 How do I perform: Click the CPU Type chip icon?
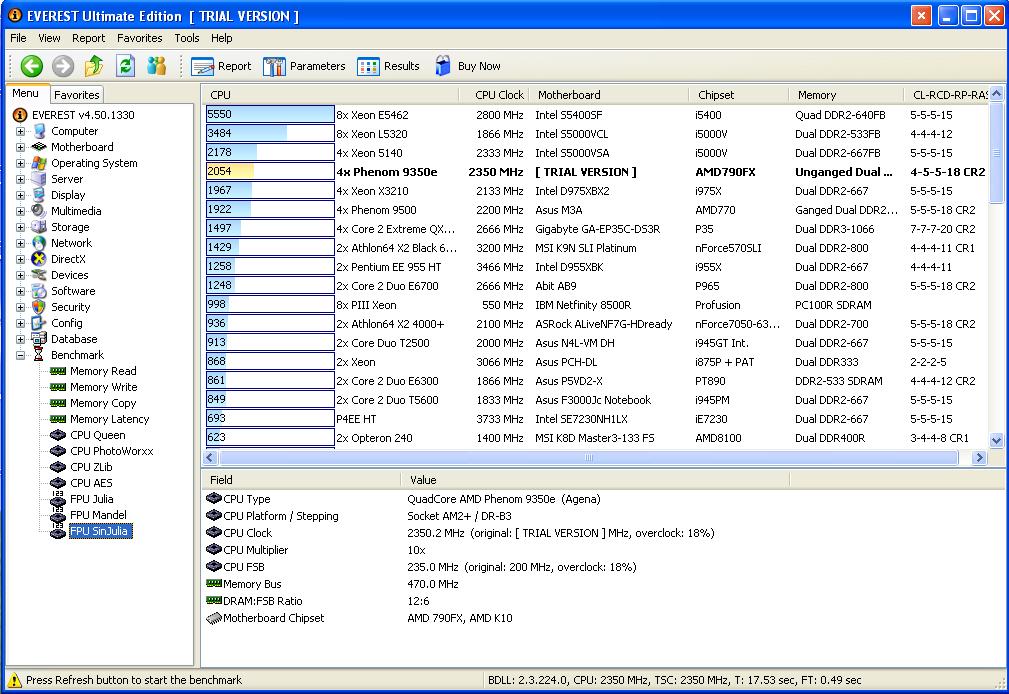point(214,498)
